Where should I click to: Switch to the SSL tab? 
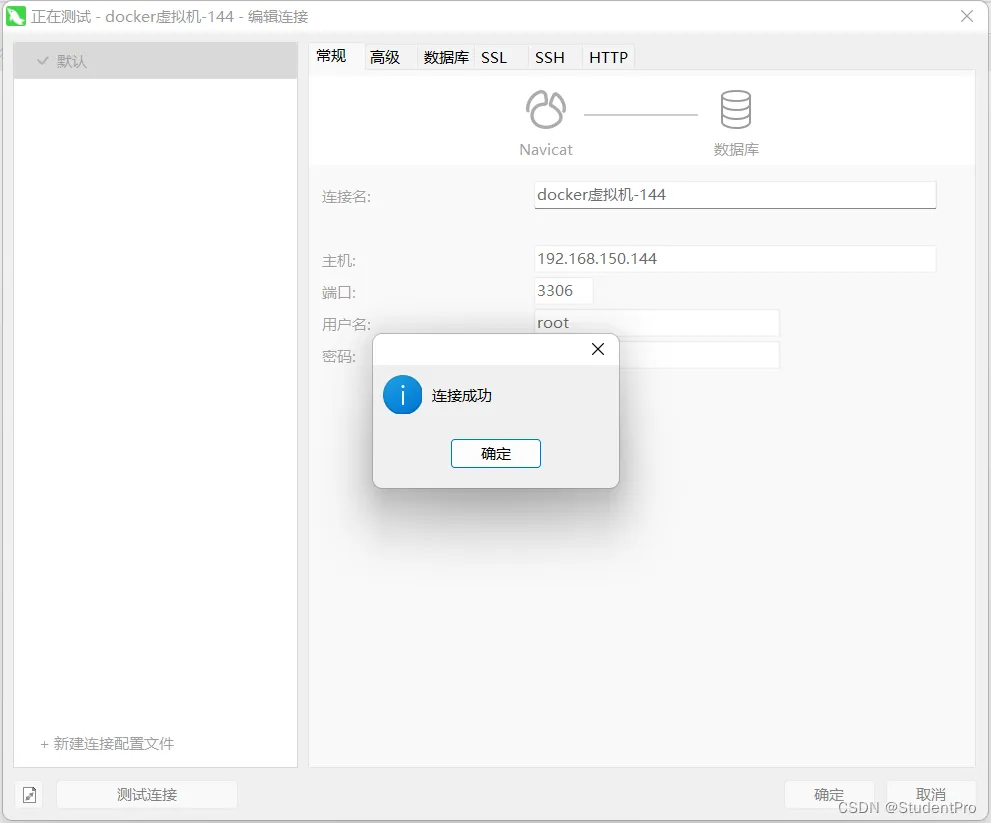[x=495, y=57]
